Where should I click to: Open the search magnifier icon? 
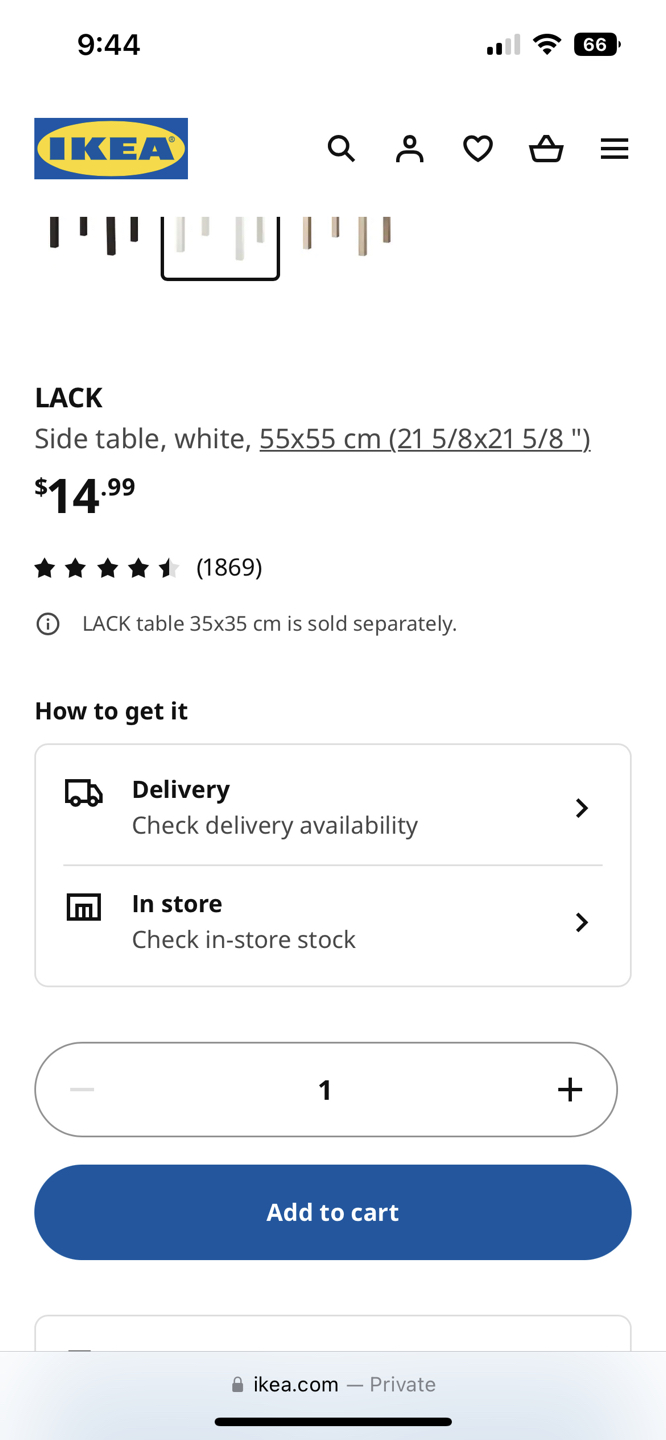[x=341, y=149]
